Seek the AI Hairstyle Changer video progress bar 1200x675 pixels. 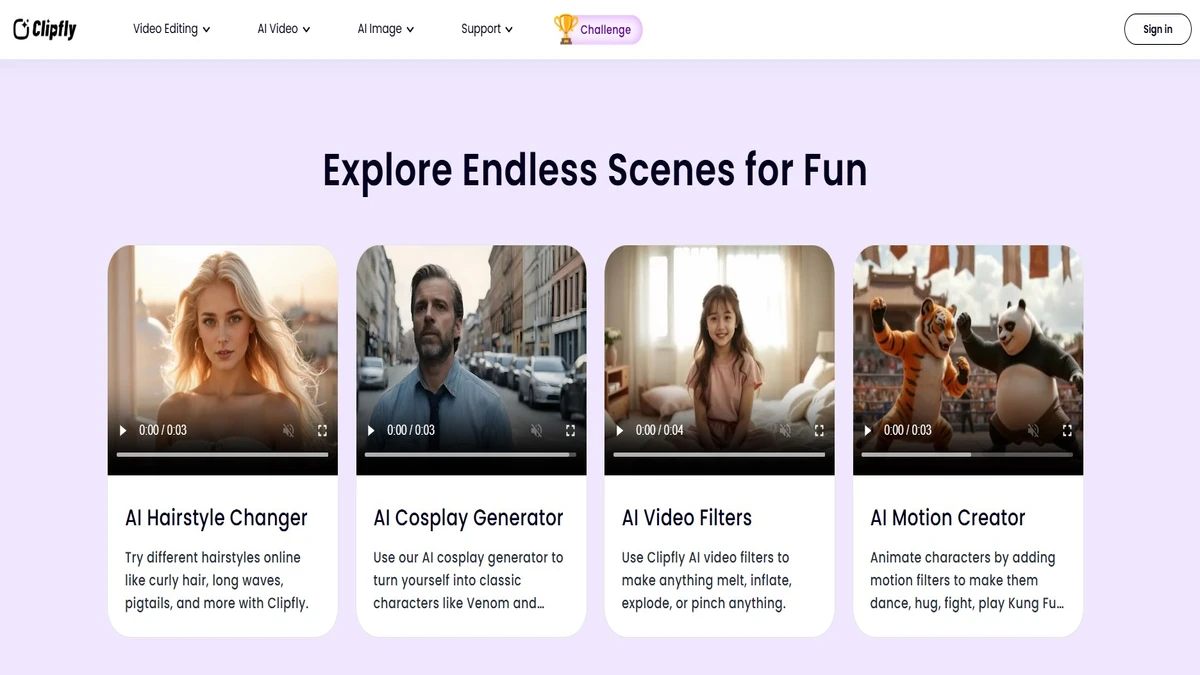pyautogui.click(x=222, y=454)
